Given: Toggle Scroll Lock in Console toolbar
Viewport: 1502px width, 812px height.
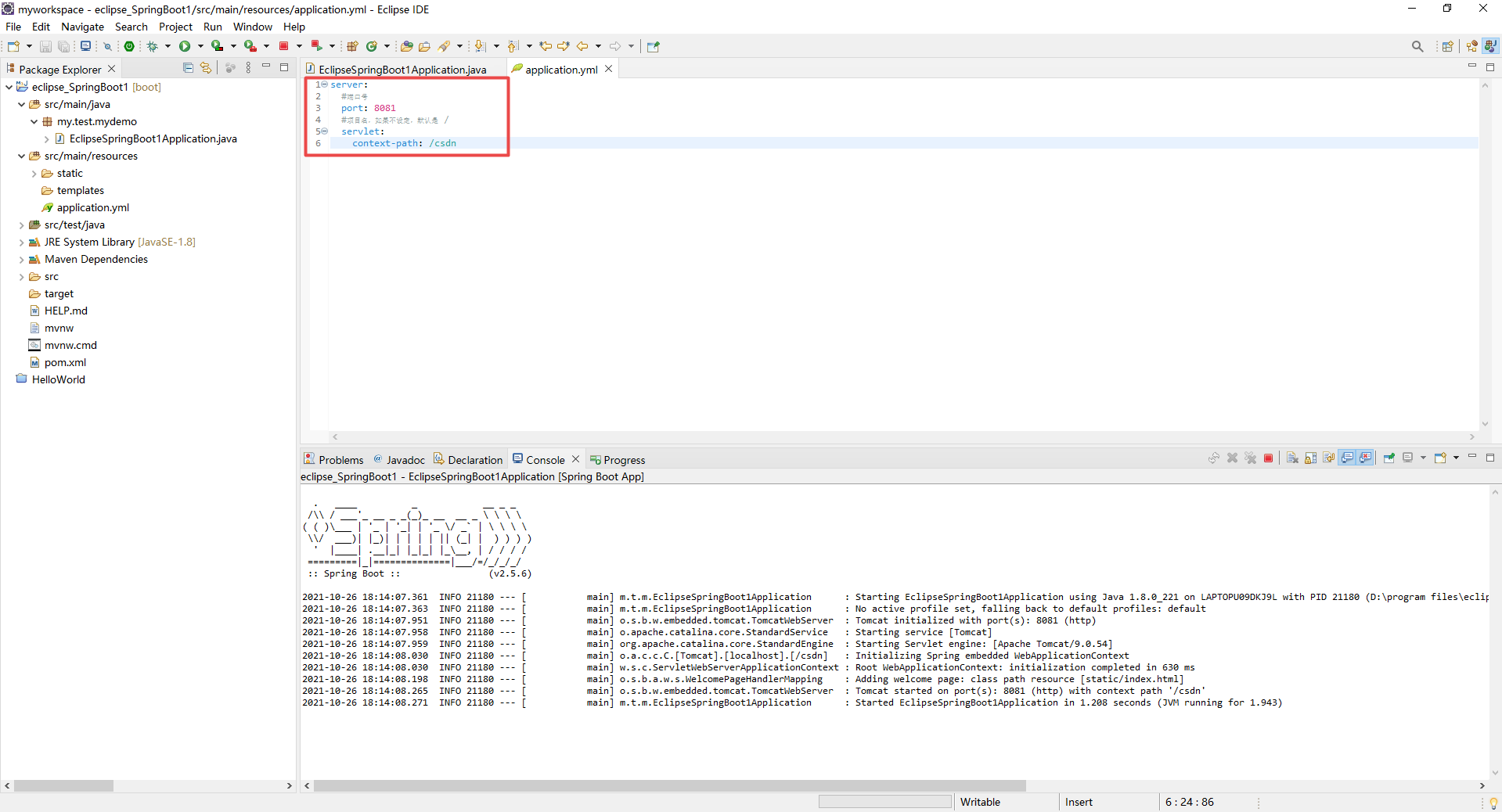Looking at the screenshot, I should (x=1310, y=458).
